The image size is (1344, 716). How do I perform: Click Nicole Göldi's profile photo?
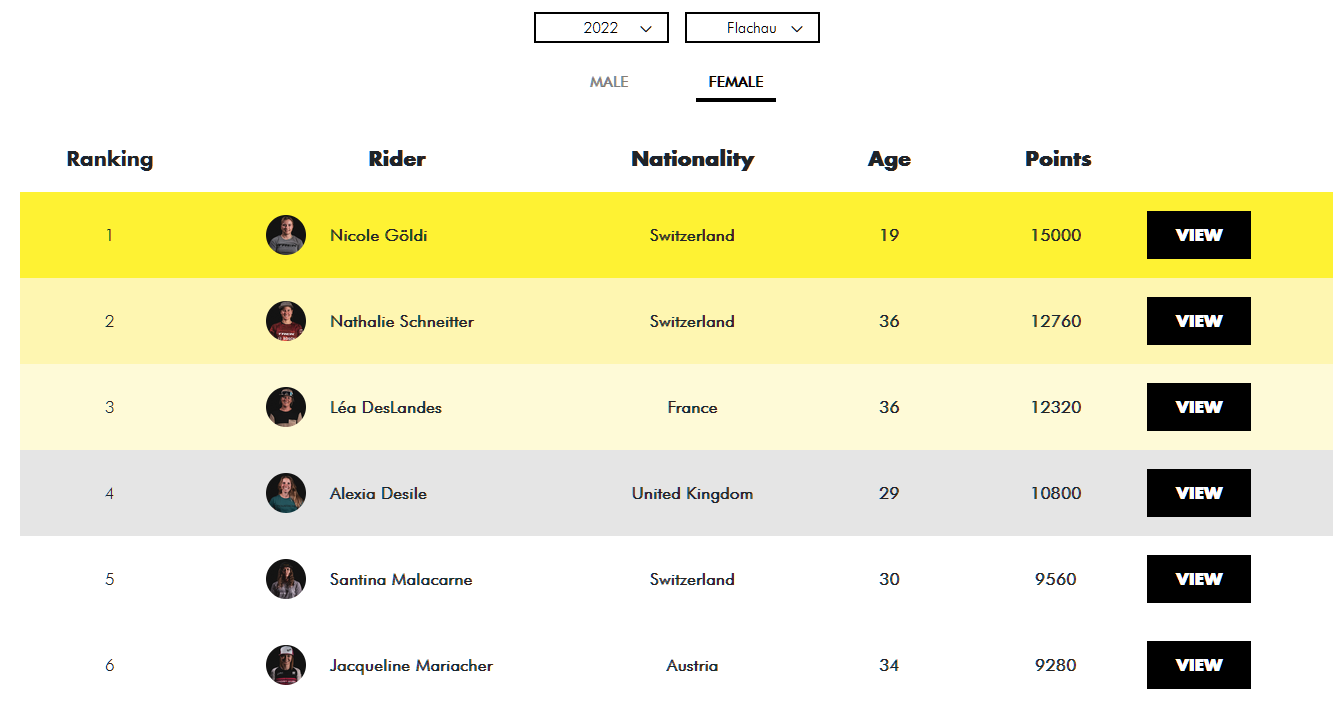tap(286, 235)
